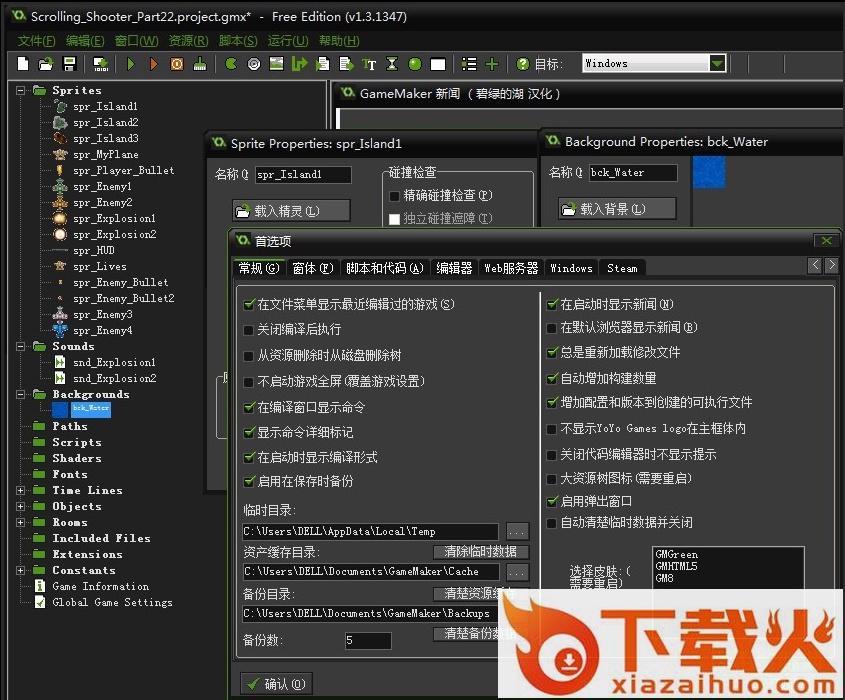The width and height of the screenshot is (845, 700).
Task: Click 确认 button in preferences
Action: [276, 684]
